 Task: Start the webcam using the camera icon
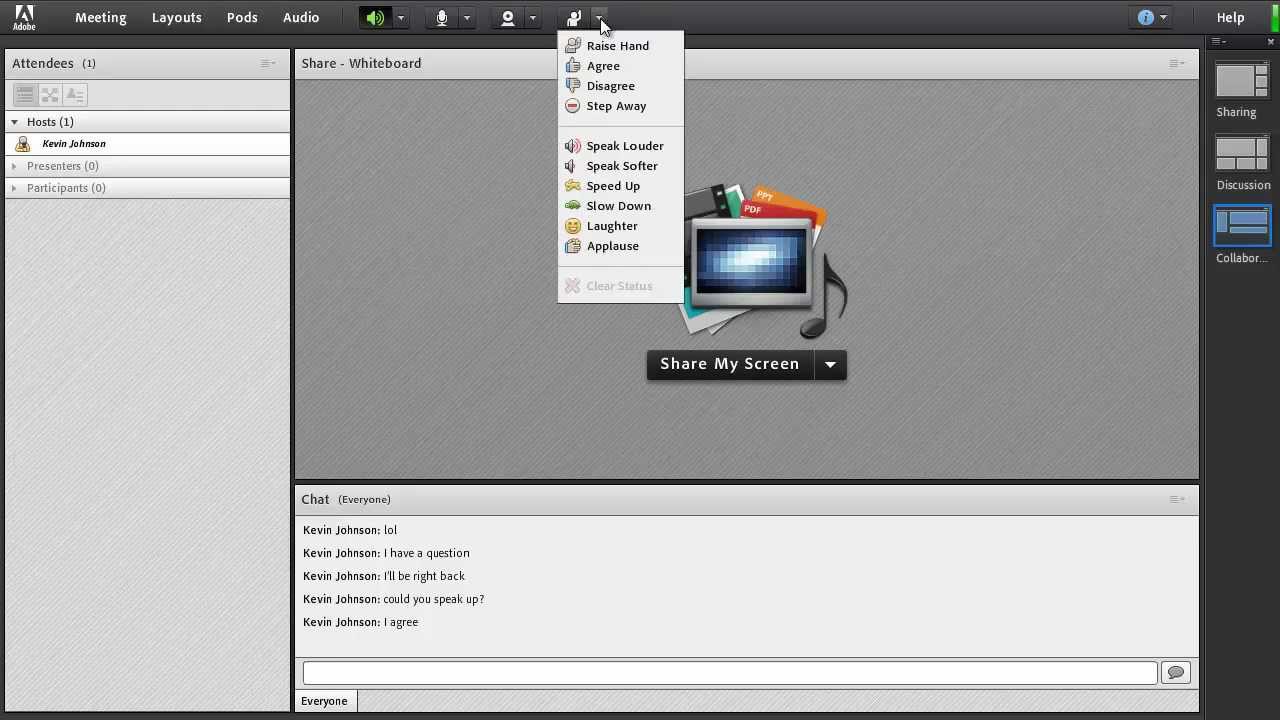507,17
